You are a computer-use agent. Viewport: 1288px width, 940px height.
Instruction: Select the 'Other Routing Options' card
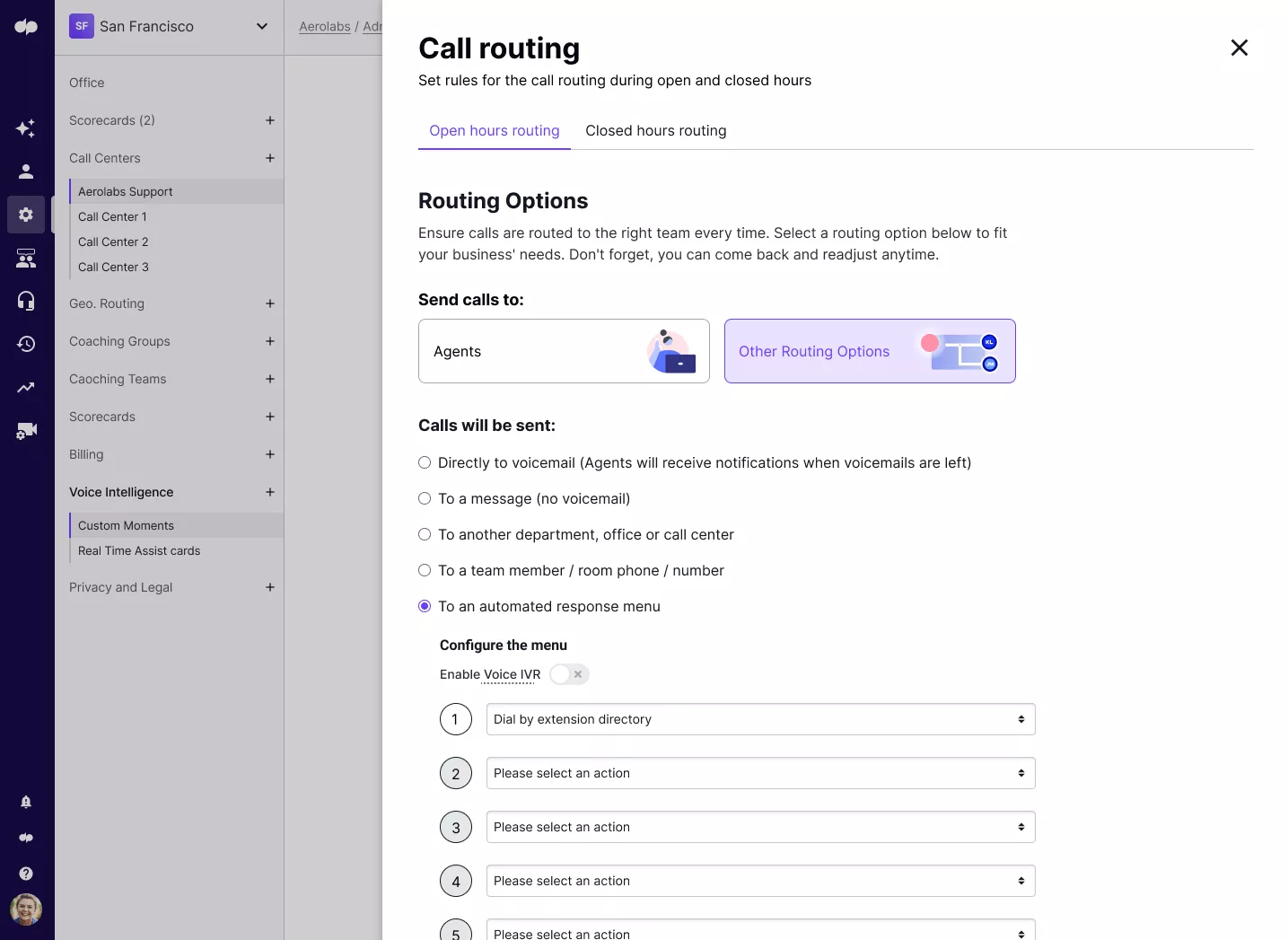tap(868, 351)
